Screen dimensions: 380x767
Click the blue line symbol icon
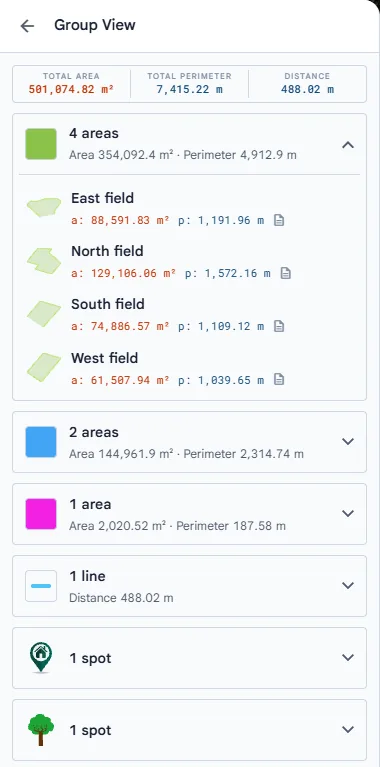point(41,586)
